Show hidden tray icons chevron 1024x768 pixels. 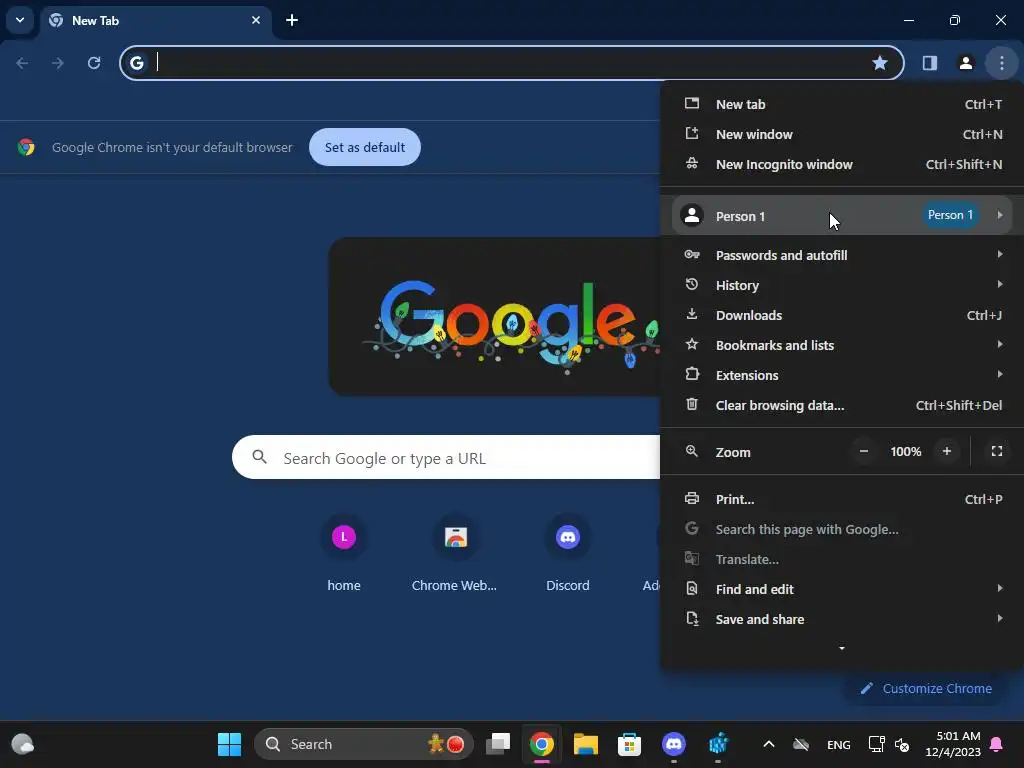pos(769,744)
